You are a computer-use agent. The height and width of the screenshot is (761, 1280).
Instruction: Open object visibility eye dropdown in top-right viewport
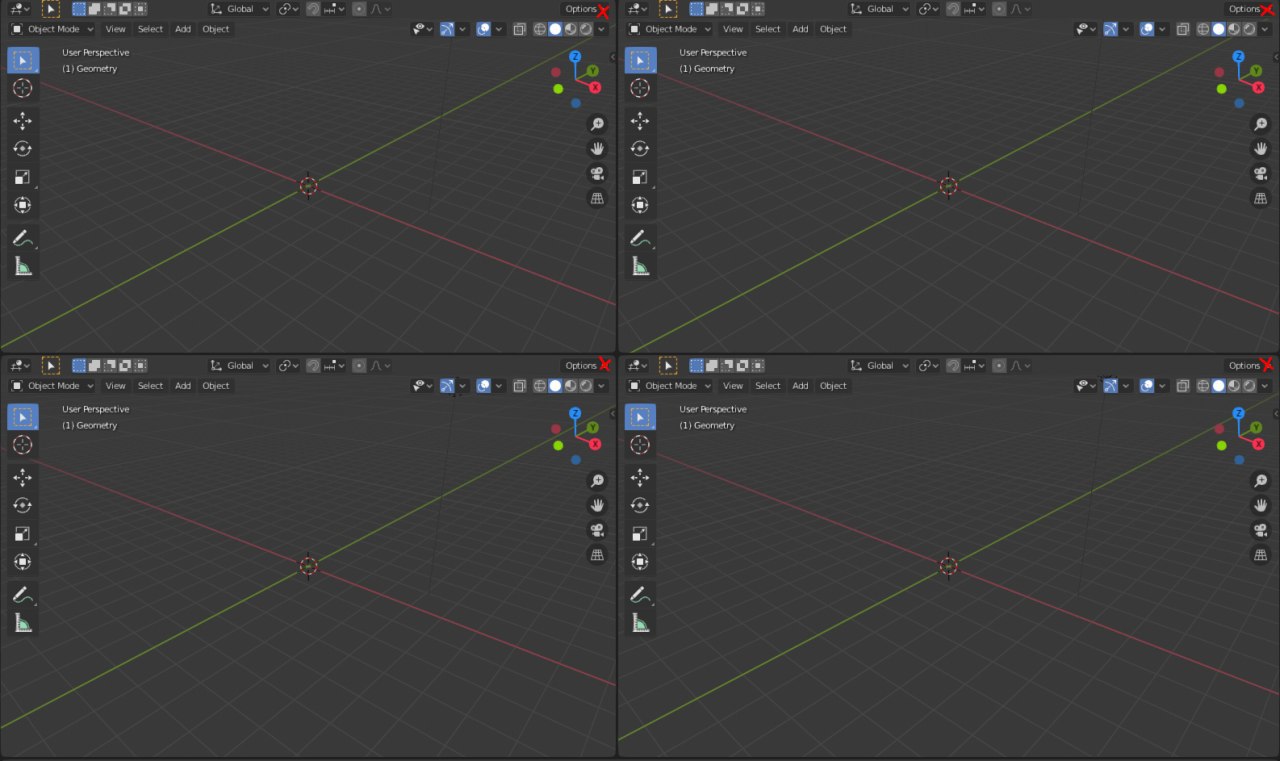coord(1087,29)
